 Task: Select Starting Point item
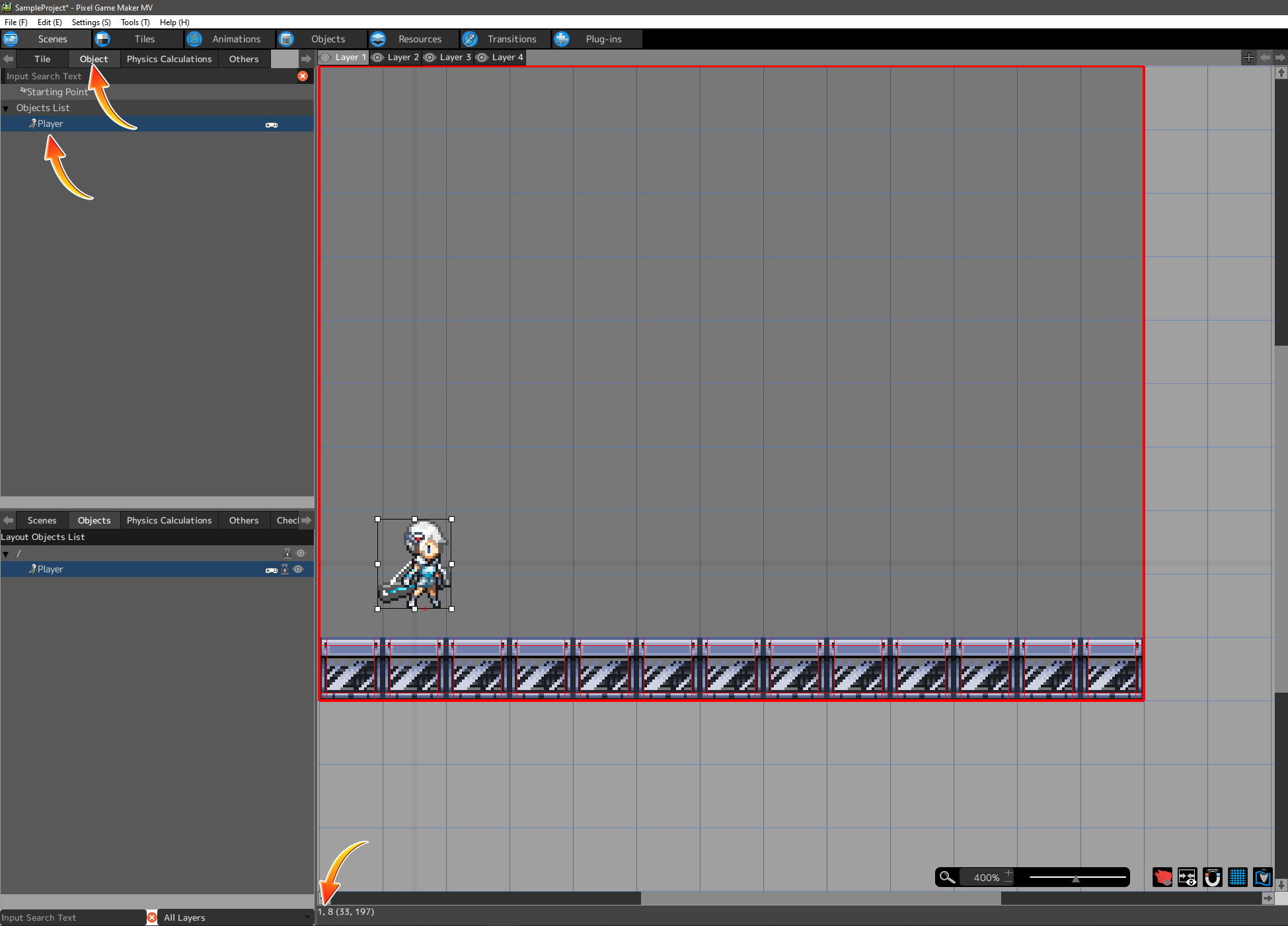tap(56, 92)
